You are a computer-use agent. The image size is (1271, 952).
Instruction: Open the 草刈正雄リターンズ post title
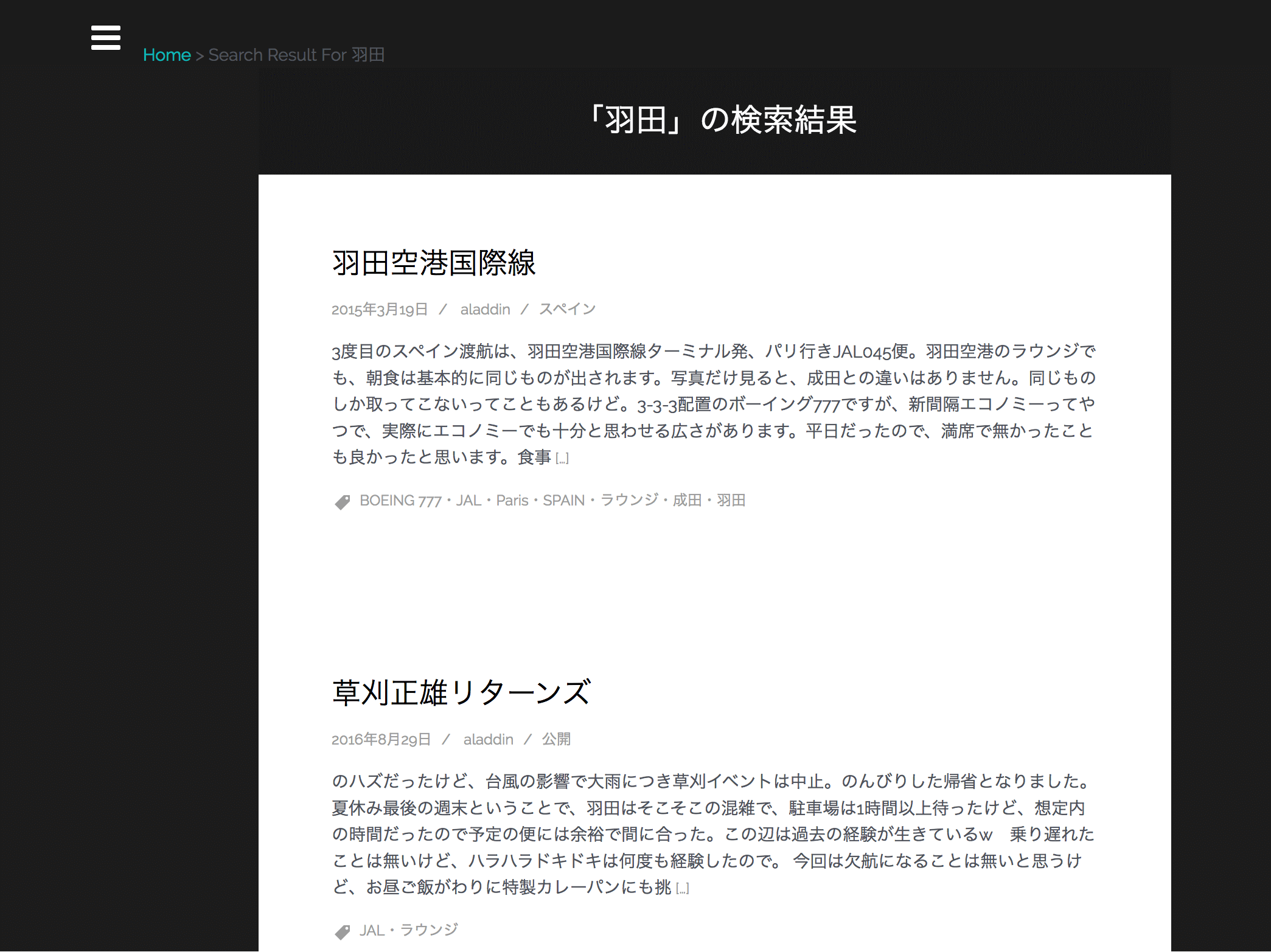click(x=461, y=693)
